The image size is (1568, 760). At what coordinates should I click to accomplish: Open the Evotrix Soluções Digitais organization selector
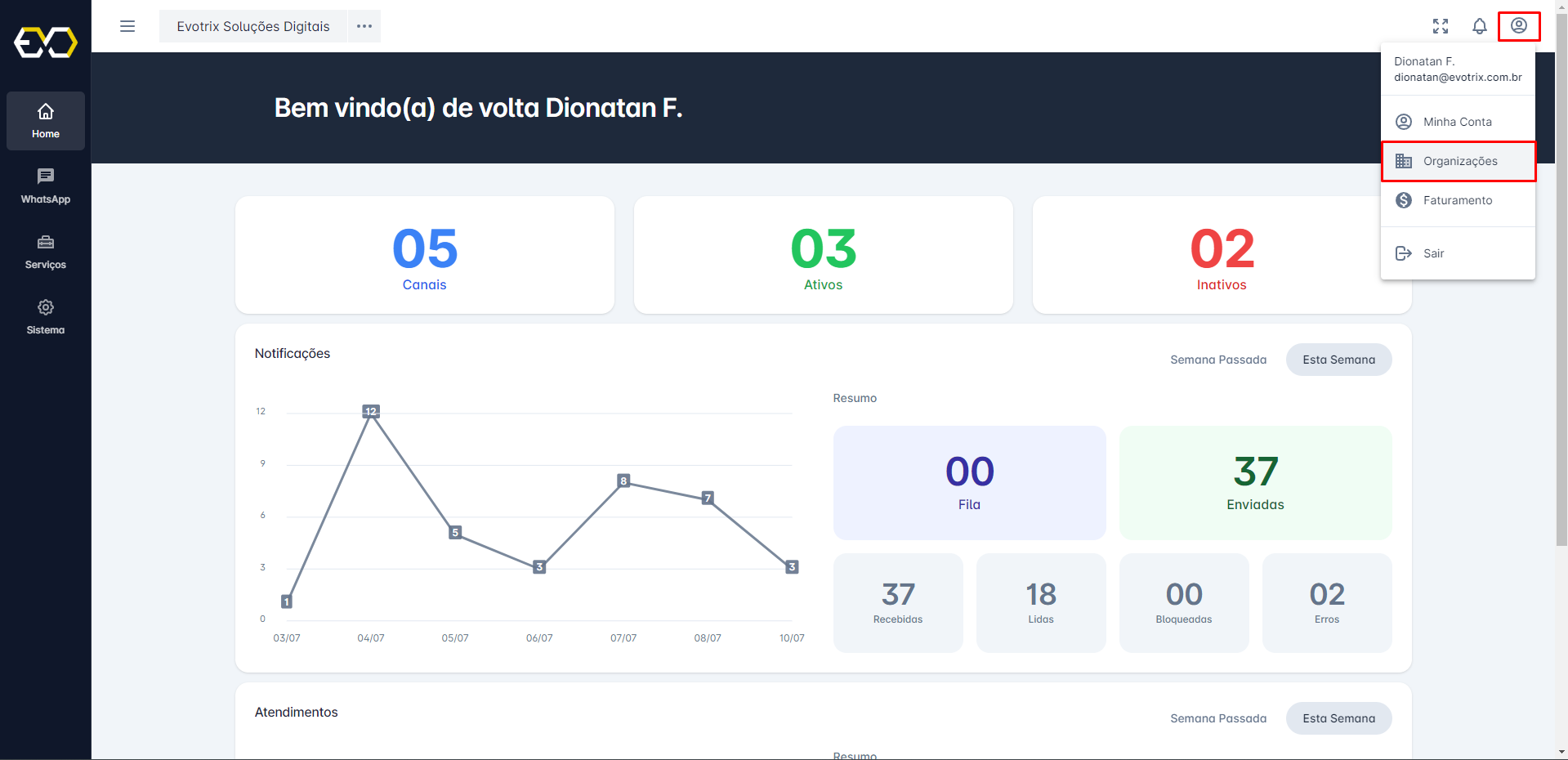pos(253,26)
